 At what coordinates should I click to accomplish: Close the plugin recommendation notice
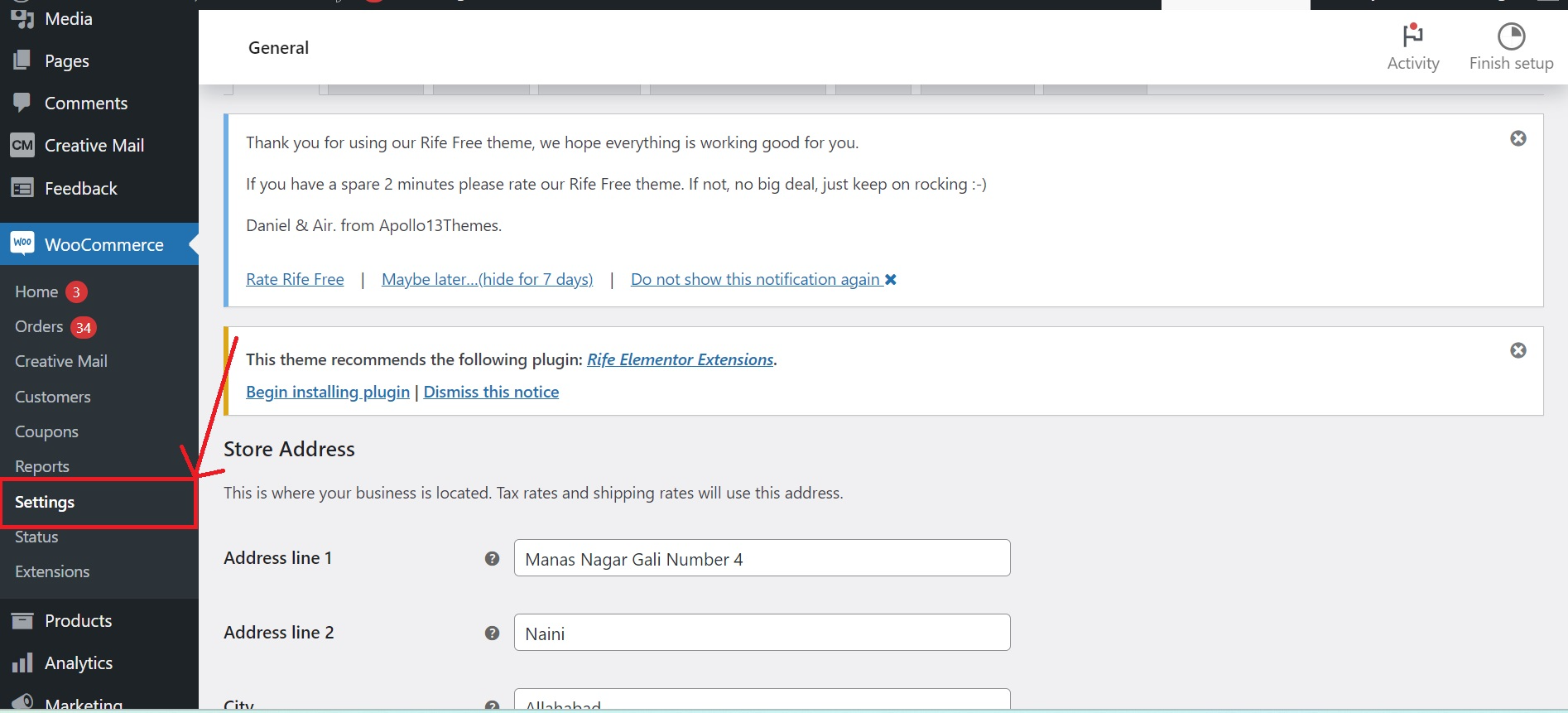coord(1517,350)
